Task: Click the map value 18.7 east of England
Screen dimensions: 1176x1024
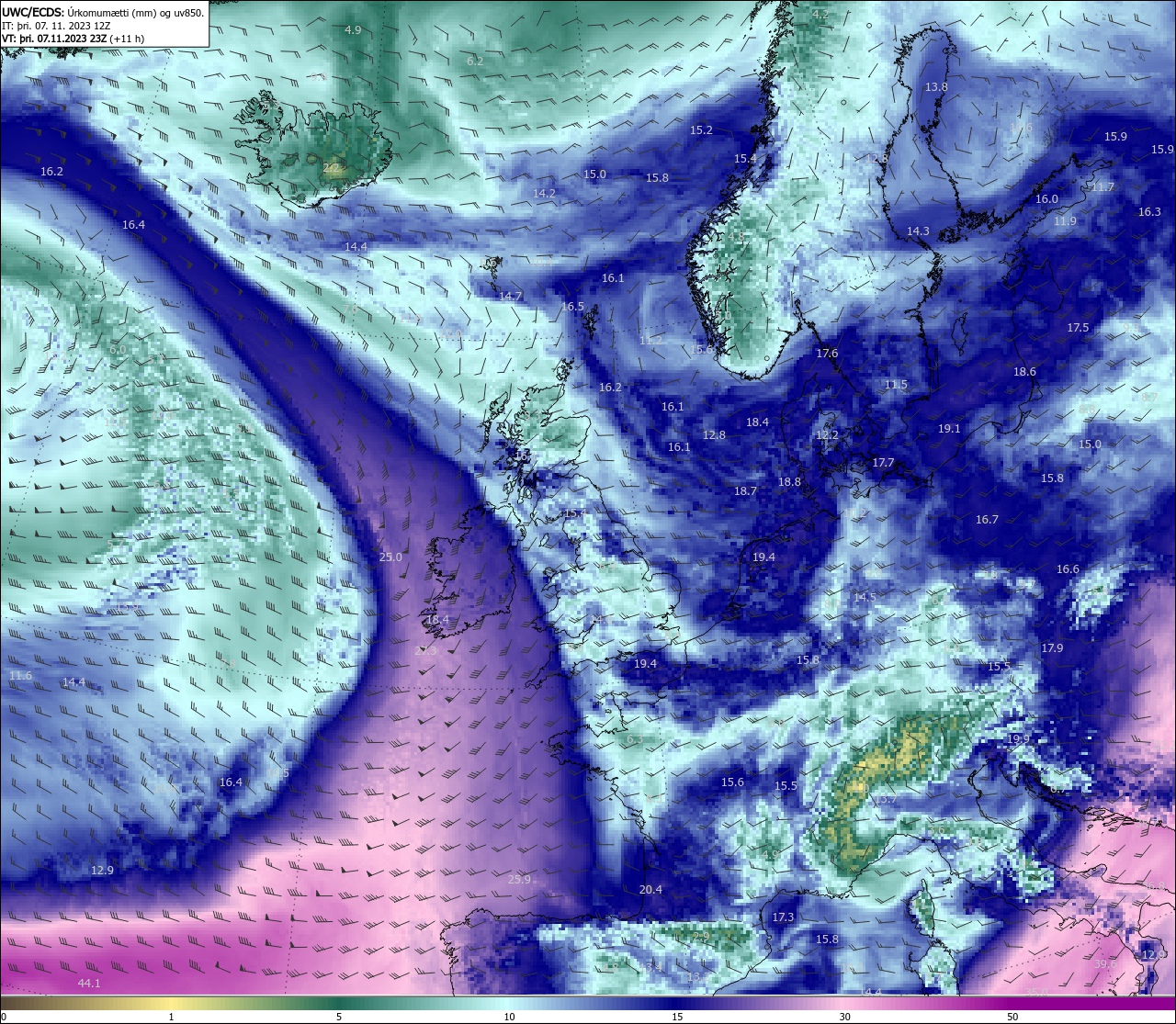Action: coord(745,491)
